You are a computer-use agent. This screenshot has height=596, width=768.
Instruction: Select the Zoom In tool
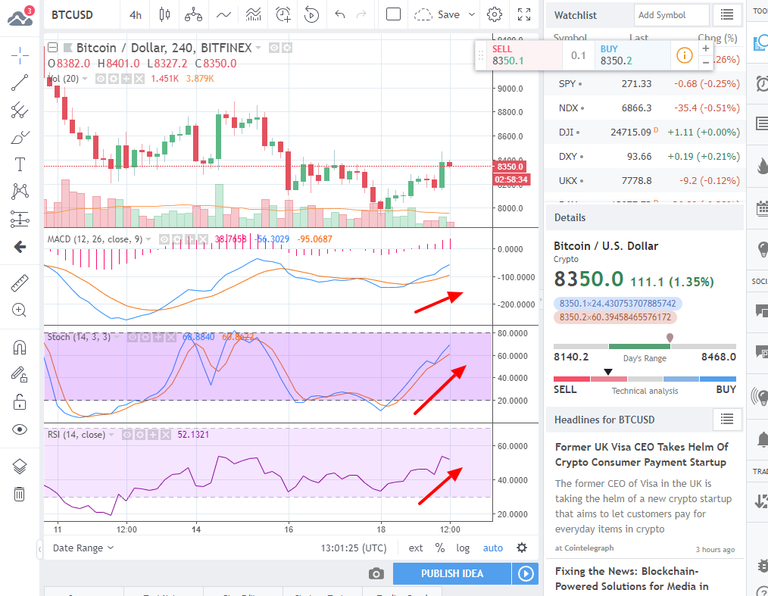pyautogui.click(x=20, y=310)
